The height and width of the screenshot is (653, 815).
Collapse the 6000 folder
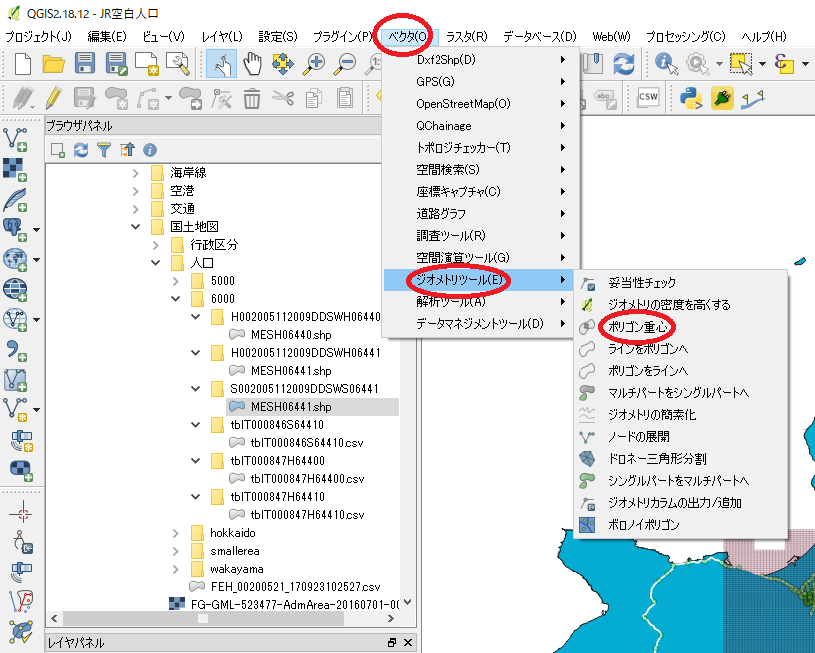point(176,299)
